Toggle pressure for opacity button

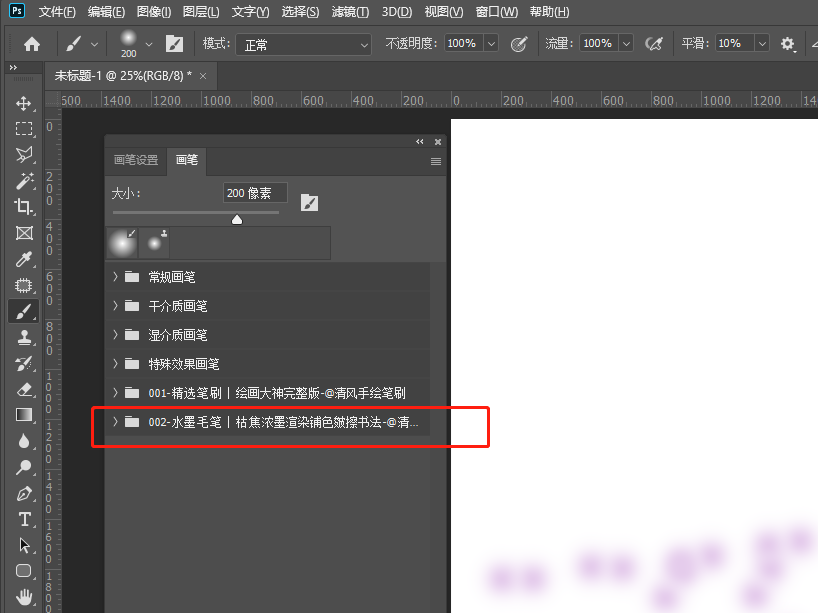coord(519,44)
